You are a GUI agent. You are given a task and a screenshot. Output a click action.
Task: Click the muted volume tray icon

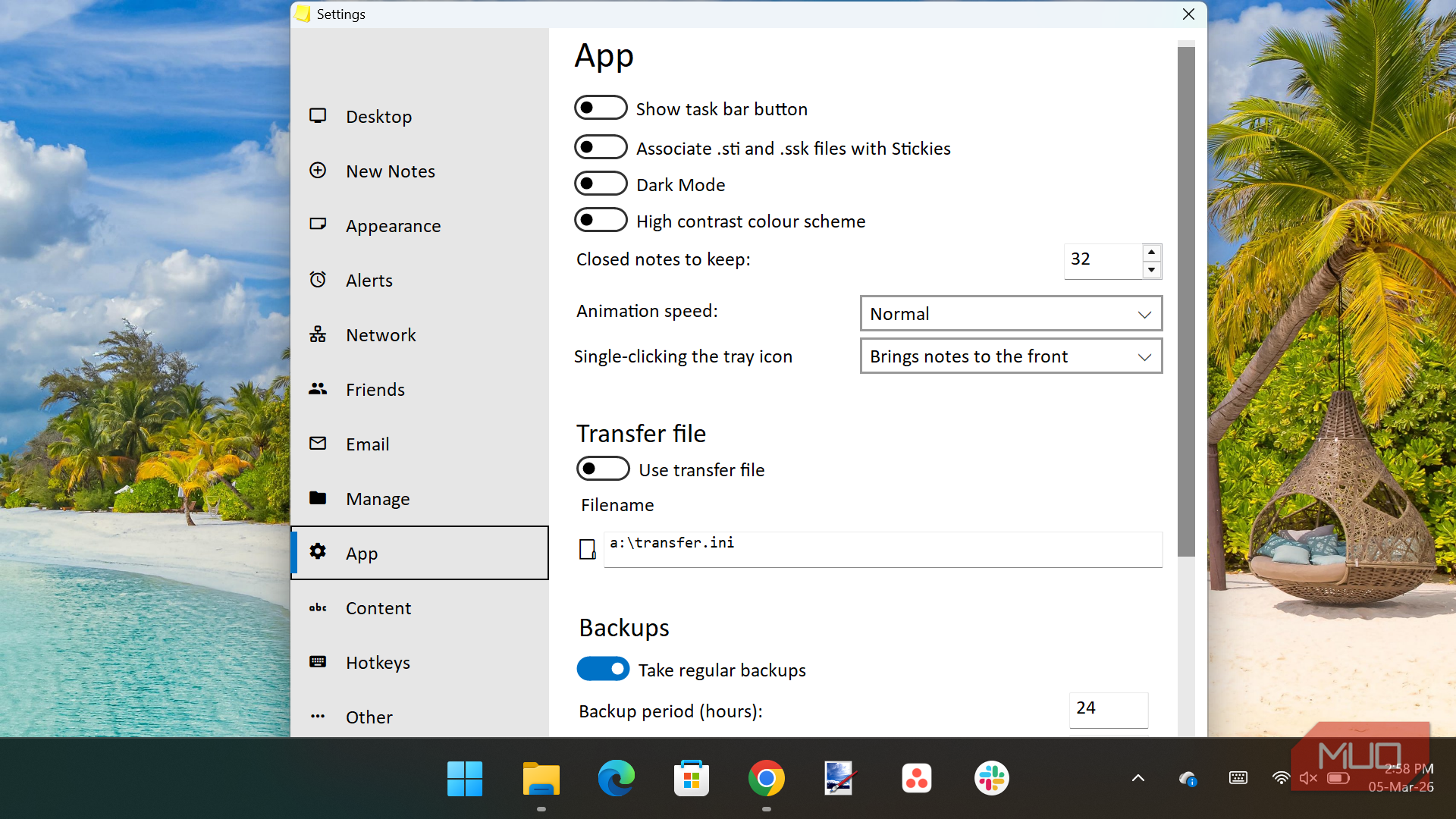[1308, 778]
